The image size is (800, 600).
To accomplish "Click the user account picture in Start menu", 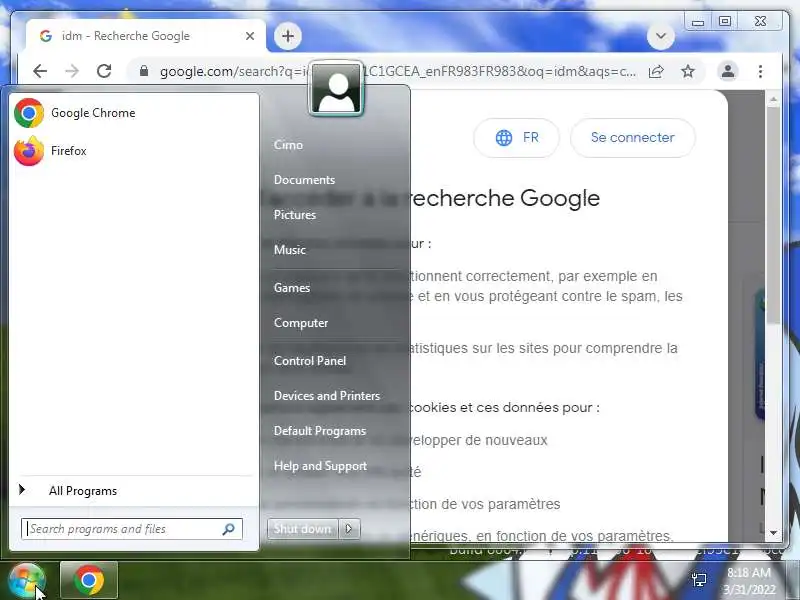I will 336,89.
